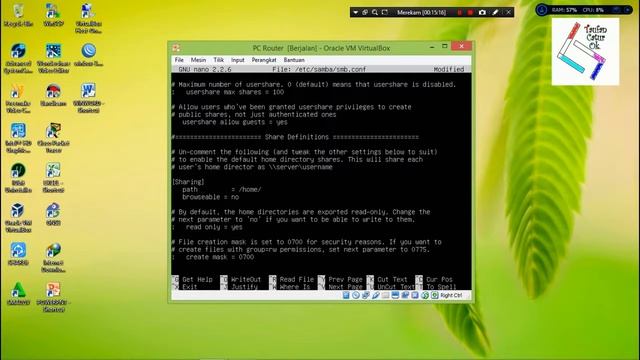
Task: Click the [Sharing] section header line
Action: coord(188,182)
